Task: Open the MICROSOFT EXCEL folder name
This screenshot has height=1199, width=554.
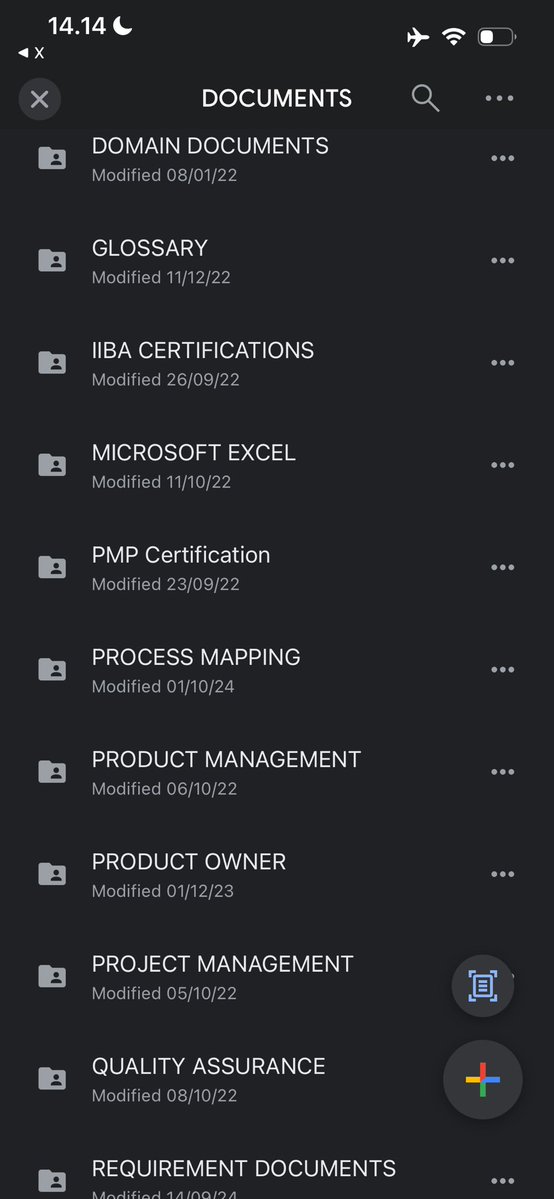Action: tap(194, 453)
